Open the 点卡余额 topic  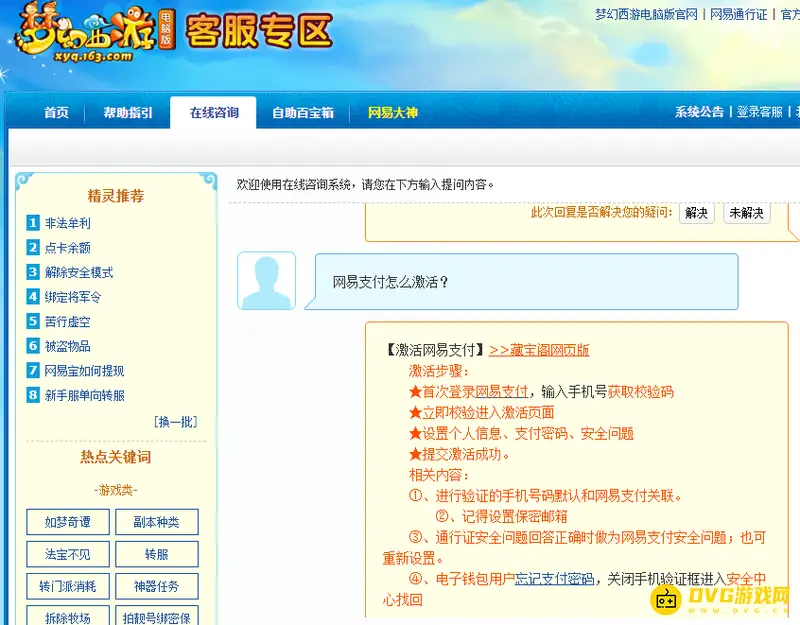pyautogui.click(x=67, y=247)
